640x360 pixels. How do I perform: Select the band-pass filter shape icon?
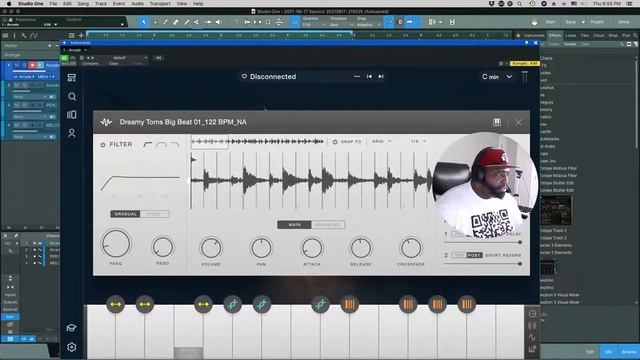162,144
